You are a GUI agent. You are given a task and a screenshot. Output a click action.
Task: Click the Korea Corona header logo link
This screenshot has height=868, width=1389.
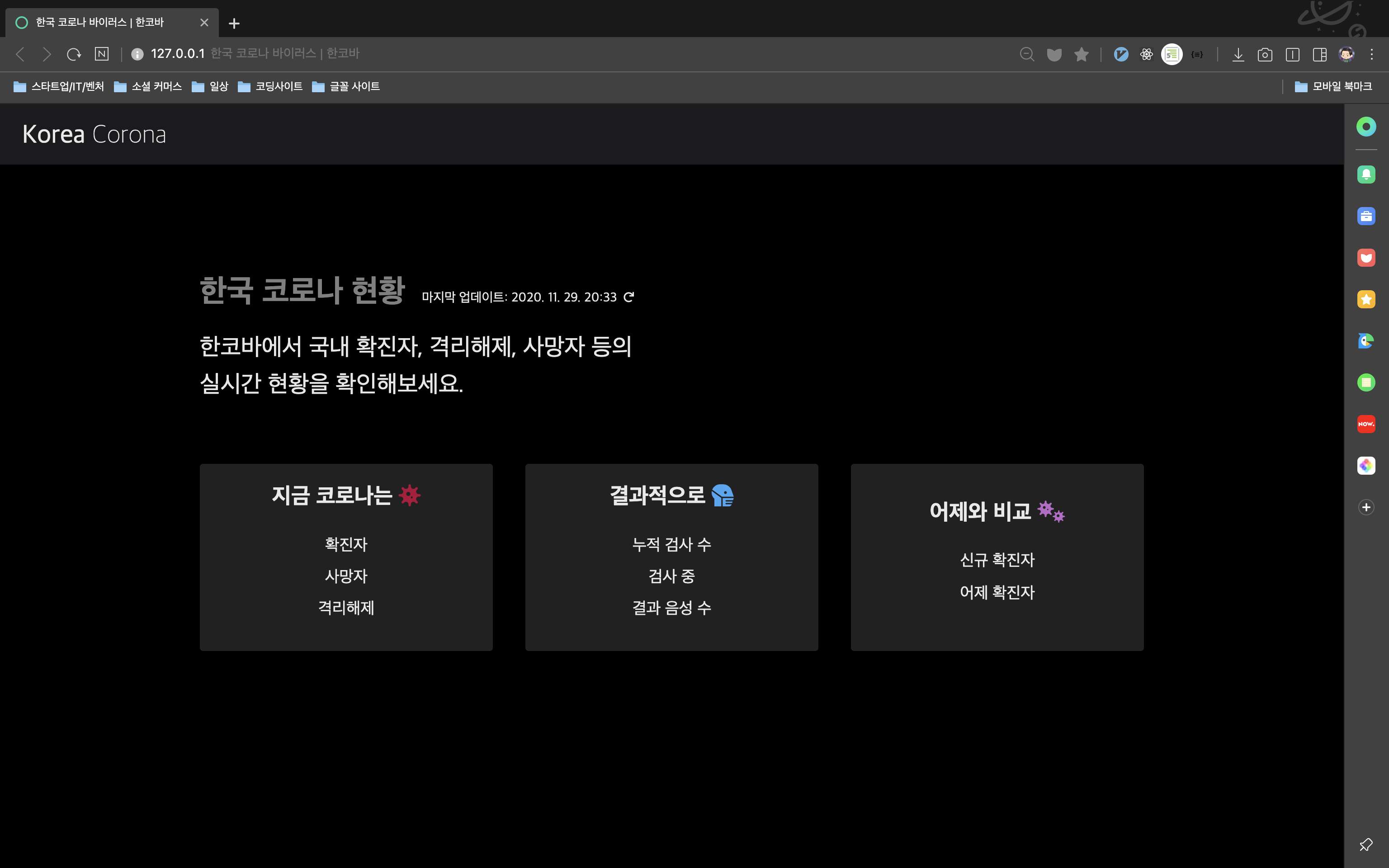point(94,134)
